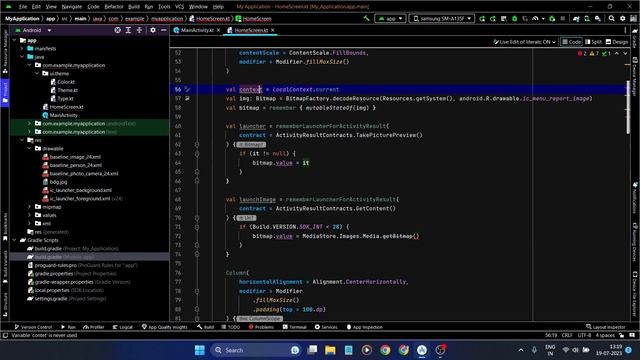Expand the mipmap folder
640x360 pixels.
point(29,207)
